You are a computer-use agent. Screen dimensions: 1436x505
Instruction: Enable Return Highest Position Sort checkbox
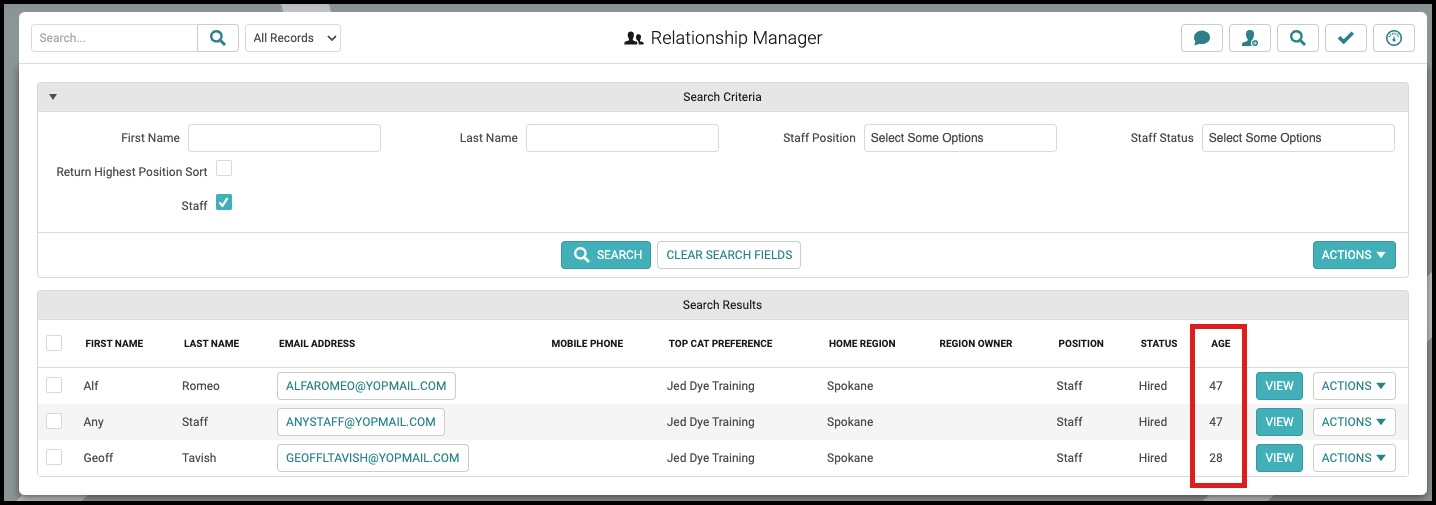coord(224,169)
